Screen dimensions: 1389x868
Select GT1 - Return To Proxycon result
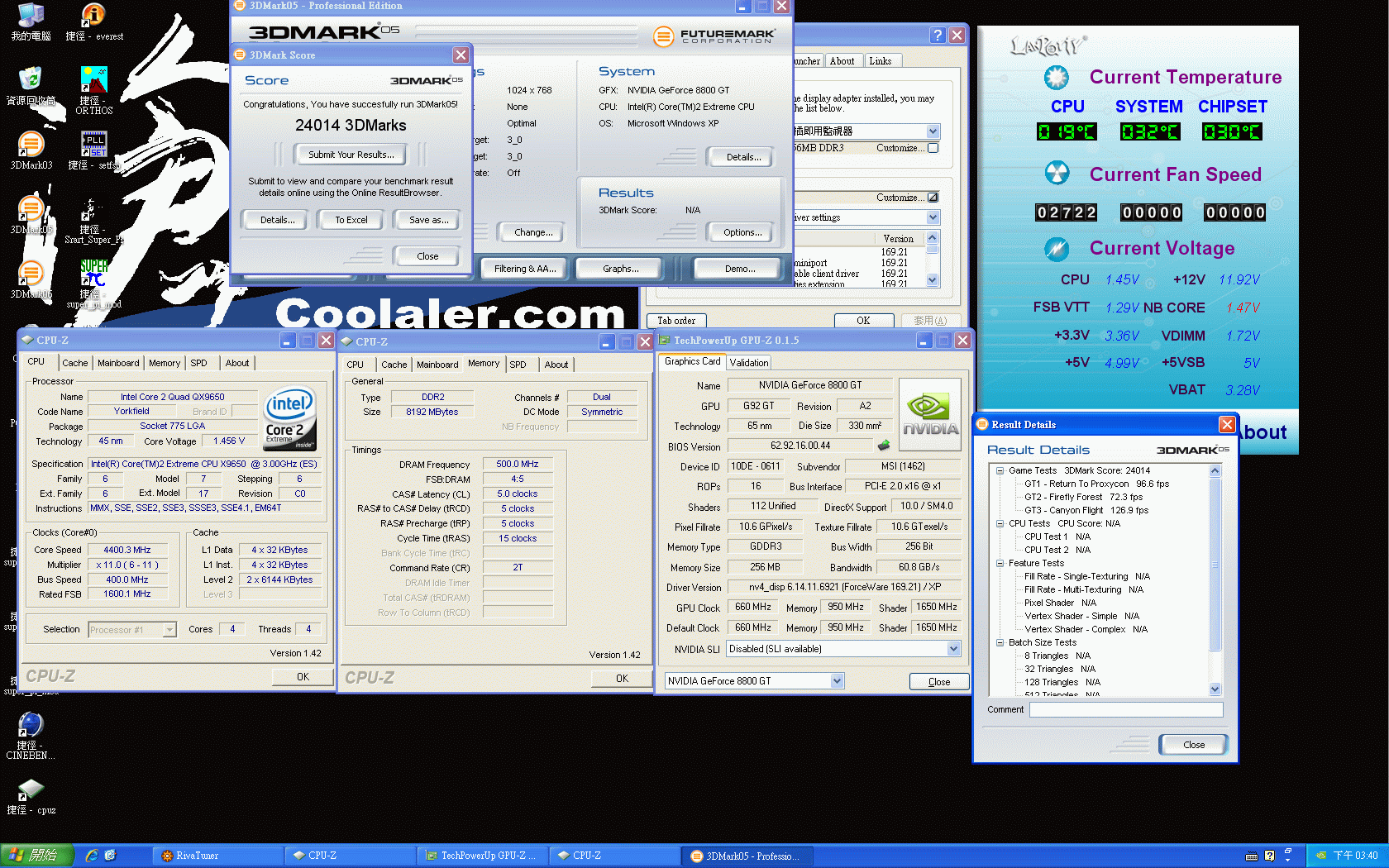(x=1096, y=484)
